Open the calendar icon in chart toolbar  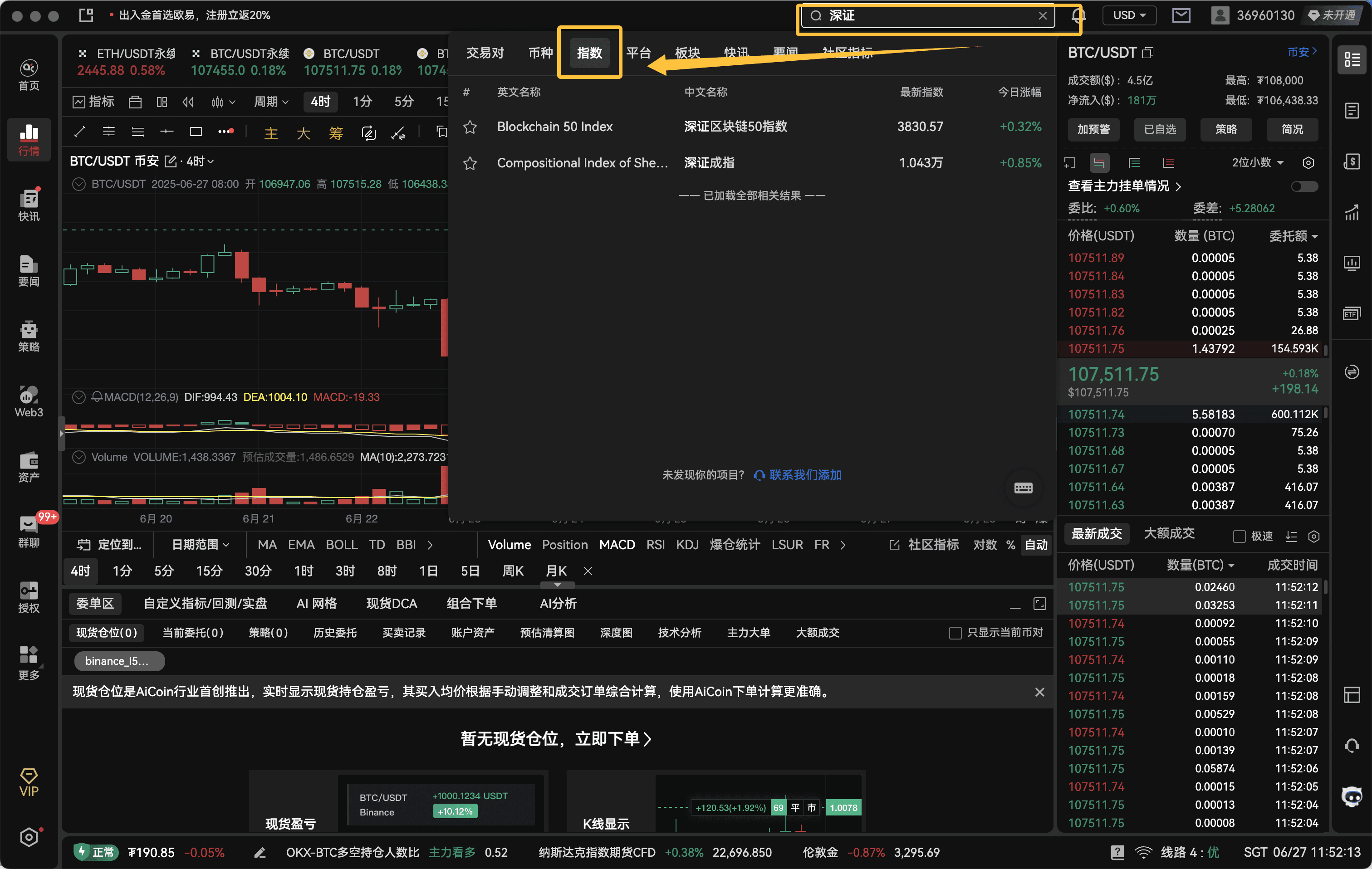coord(135,102)
